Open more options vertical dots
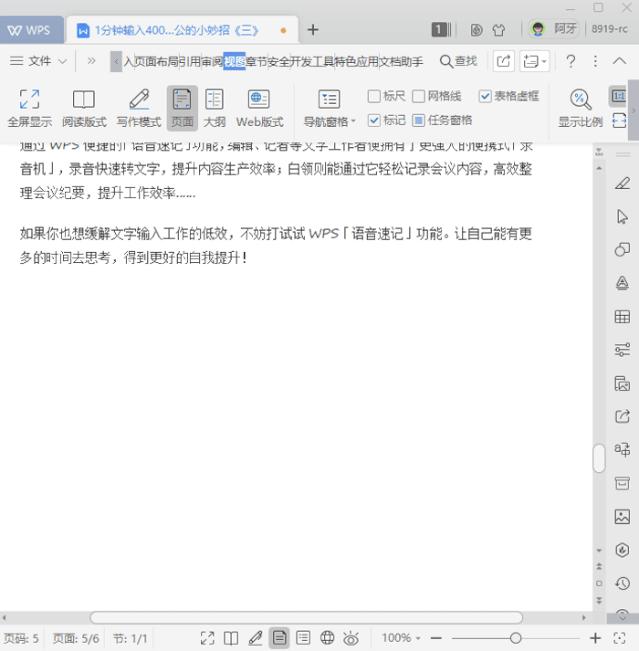639x651 pixels. pos(595,61)
